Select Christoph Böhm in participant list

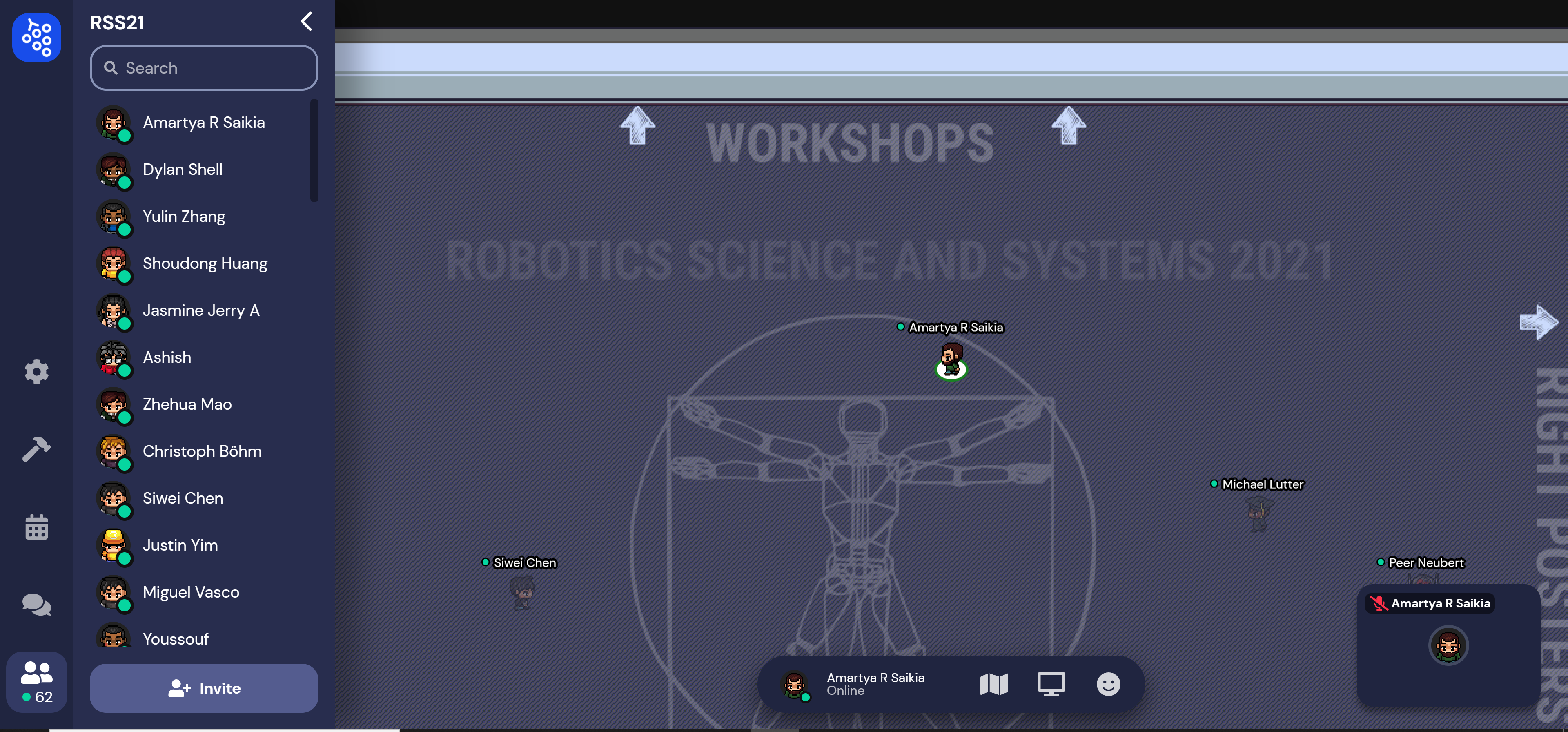pos(201,451)
